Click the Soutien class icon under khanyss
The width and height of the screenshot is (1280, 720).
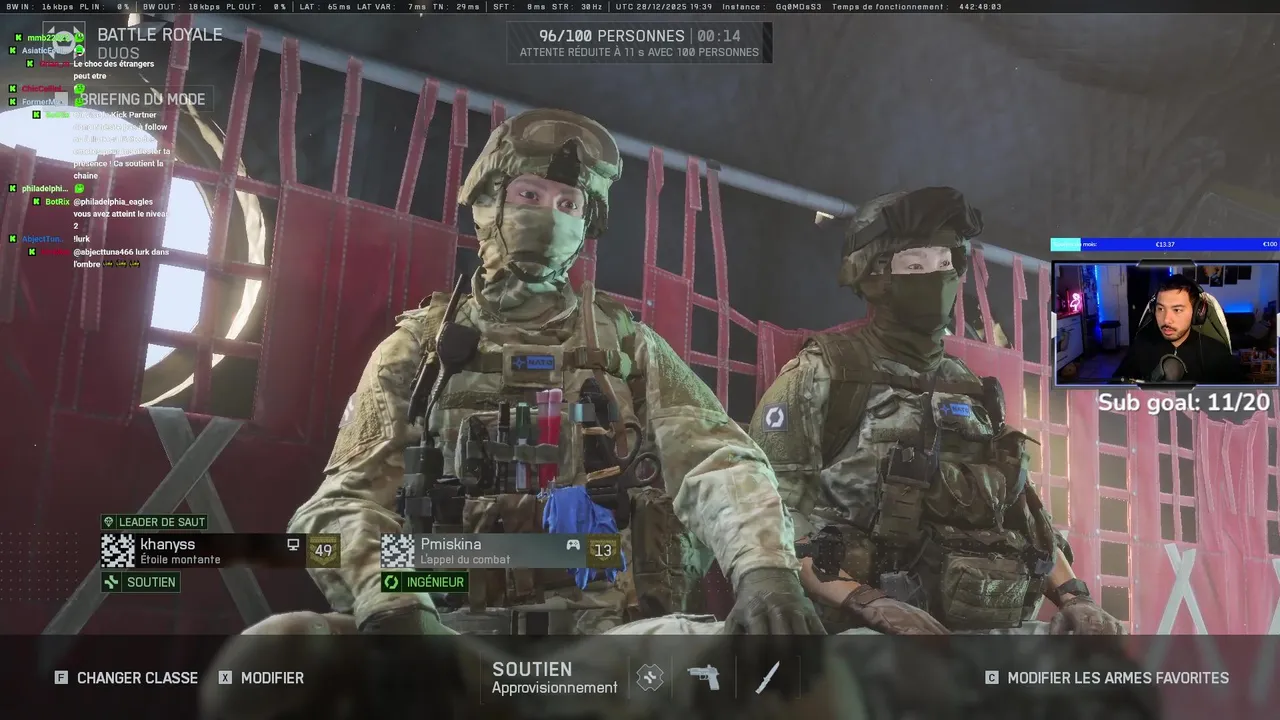(112, 582)
